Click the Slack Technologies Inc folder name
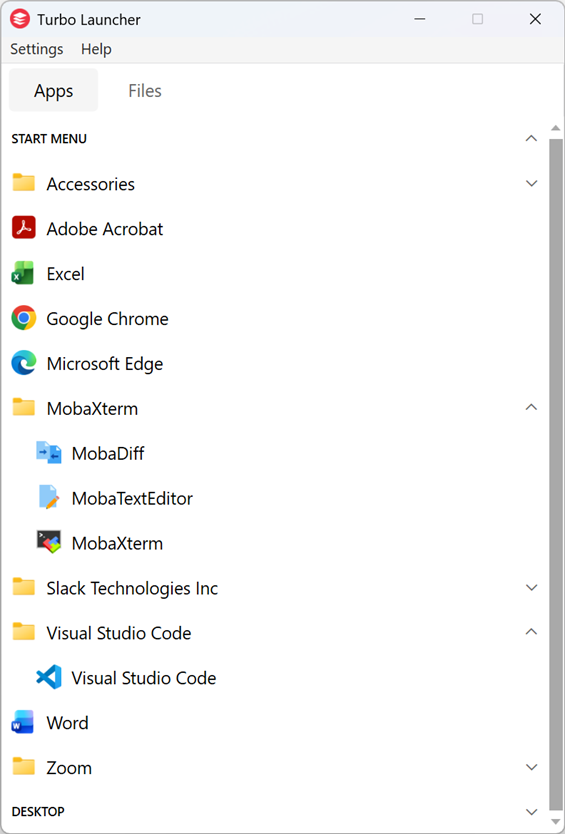This screenshot has width=565, height=834. 132,588
